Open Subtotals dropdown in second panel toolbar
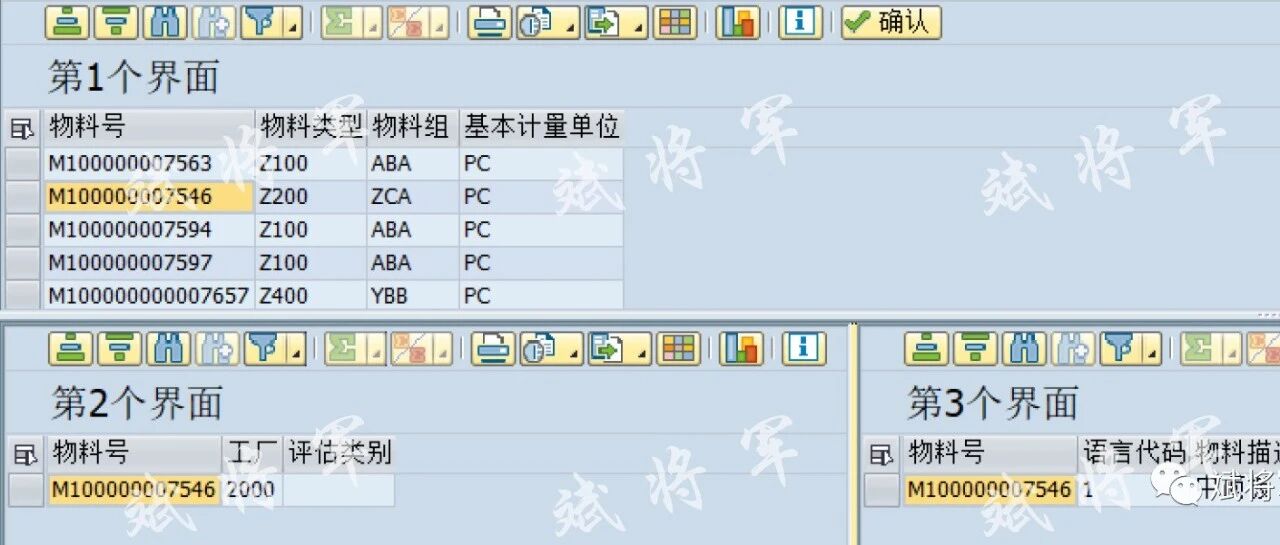Viewport: 1280px width, 545px height. (421, 348)
